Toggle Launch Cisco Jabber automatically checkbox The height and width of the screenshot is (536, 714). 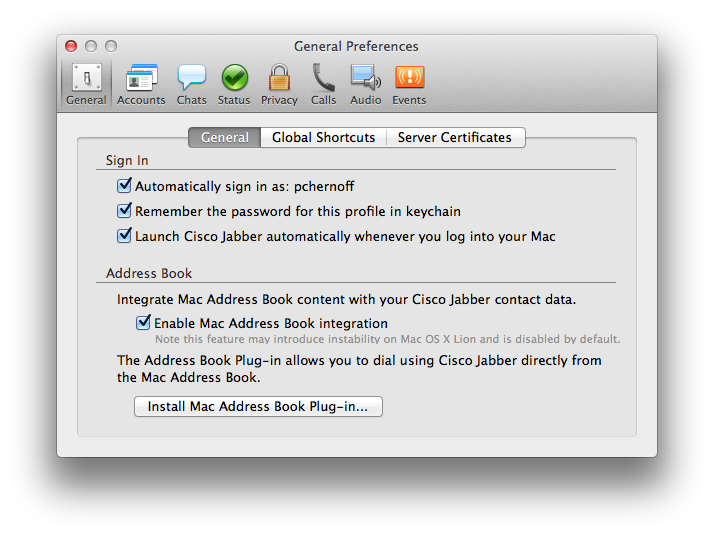(x=124, y=235)
